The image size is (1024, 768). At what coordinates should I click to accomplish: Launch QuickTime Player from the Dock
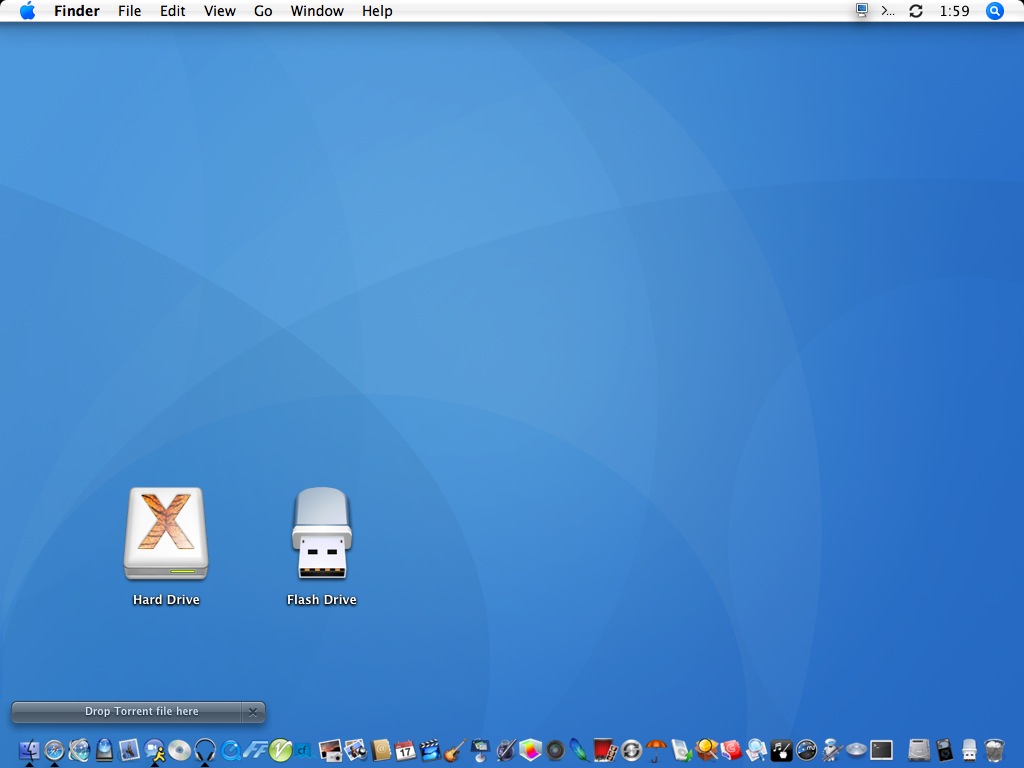pyautogui.click(x=231, y=750)
